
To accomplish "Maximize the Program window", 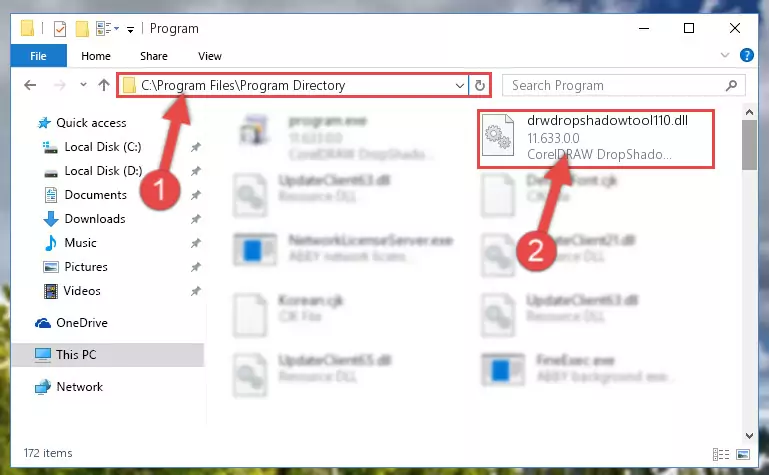I will point(689,28).
